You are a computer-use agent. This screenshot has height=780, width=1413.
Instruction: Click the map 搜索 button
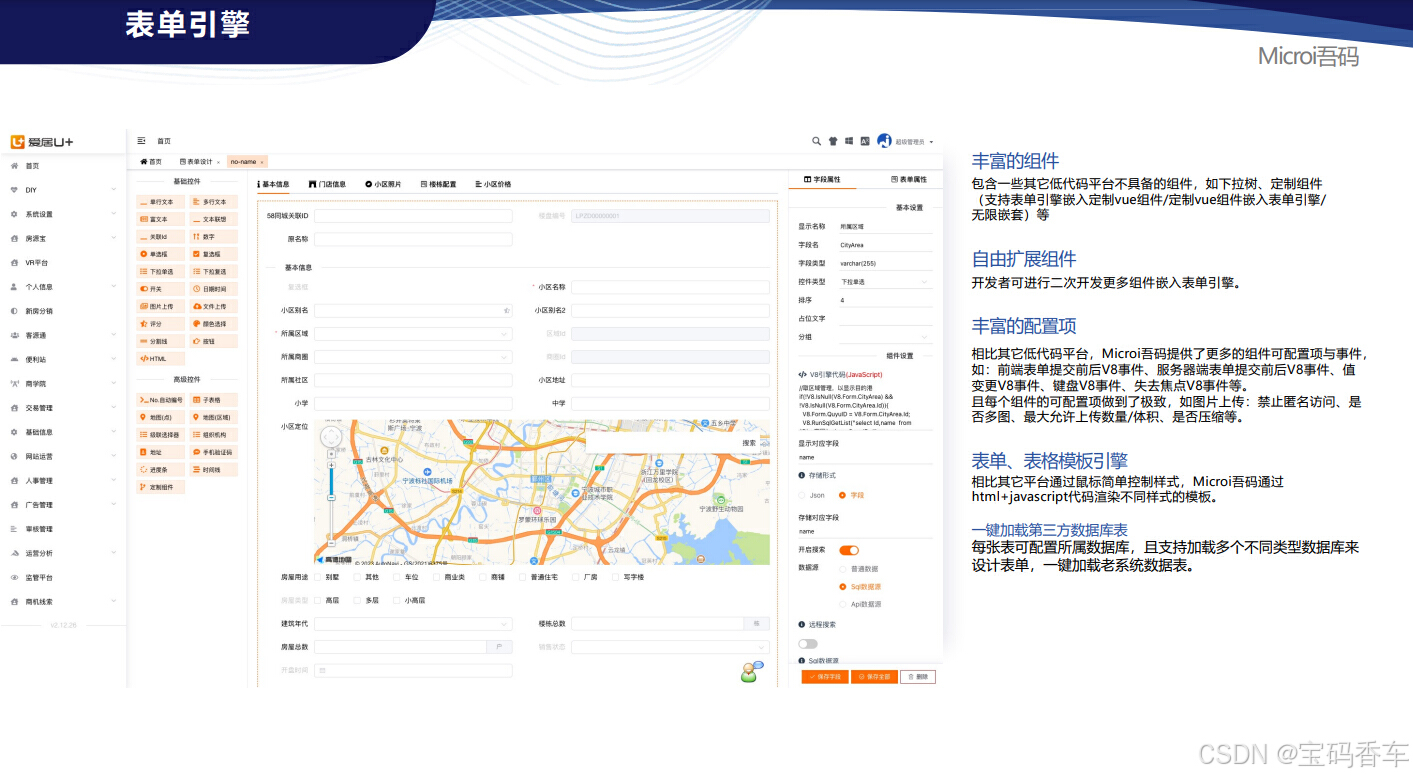click(x=749, y=442)
